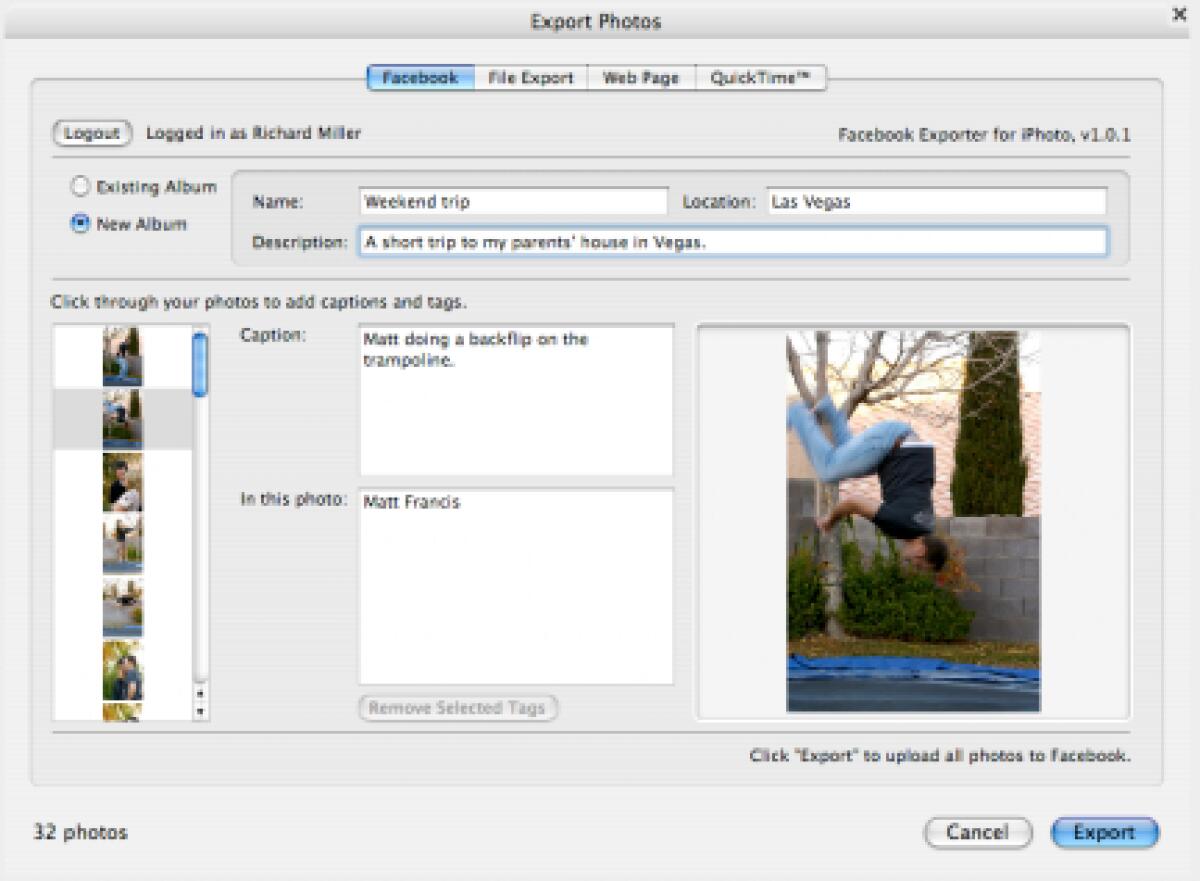This screenshot has width=1200, height=881.
Task: Select the sixth photo thumbnail of a couple
Action: (x=122, y=670)
